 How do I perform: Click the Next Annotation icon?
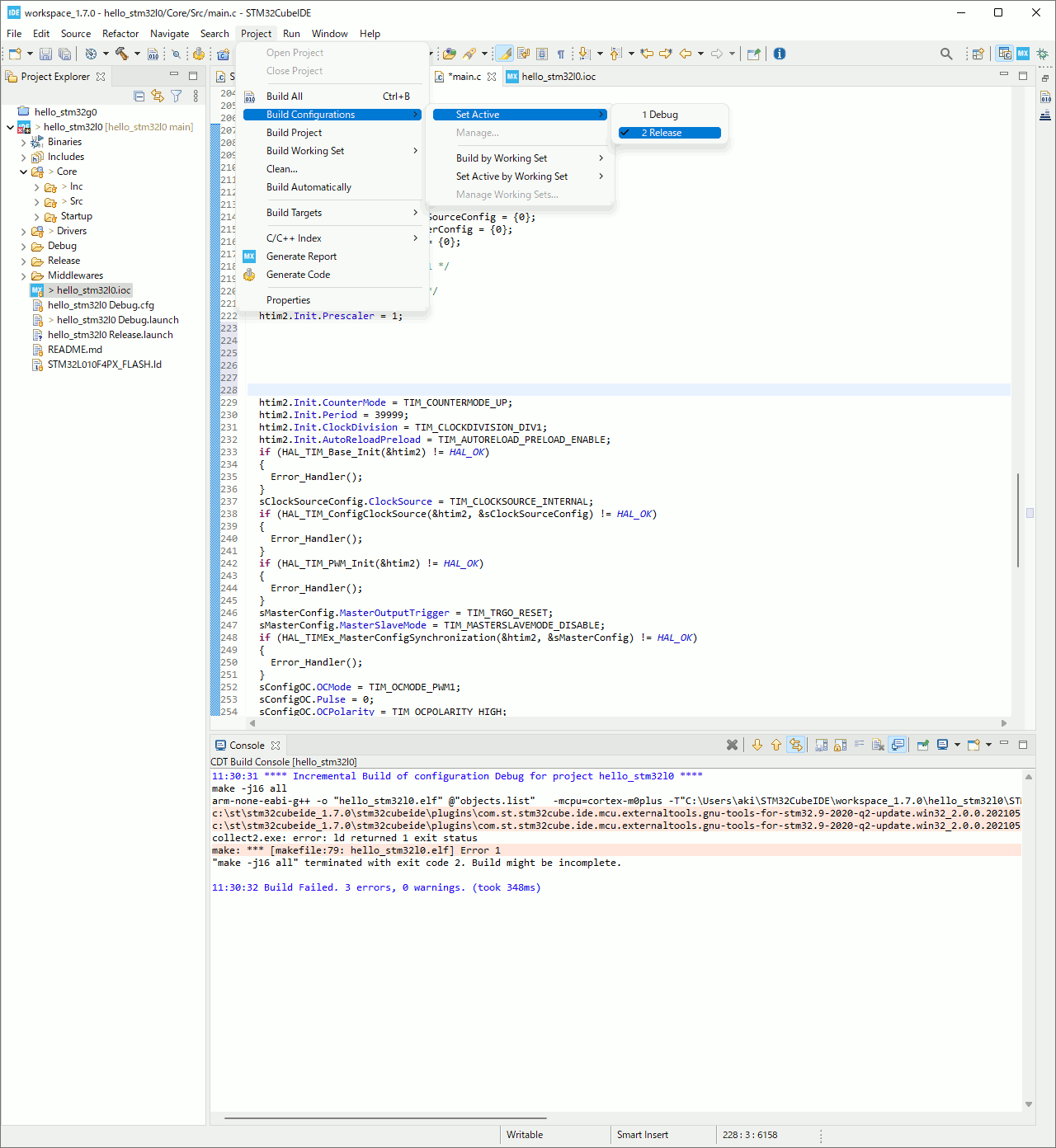[x=584, y=54]
